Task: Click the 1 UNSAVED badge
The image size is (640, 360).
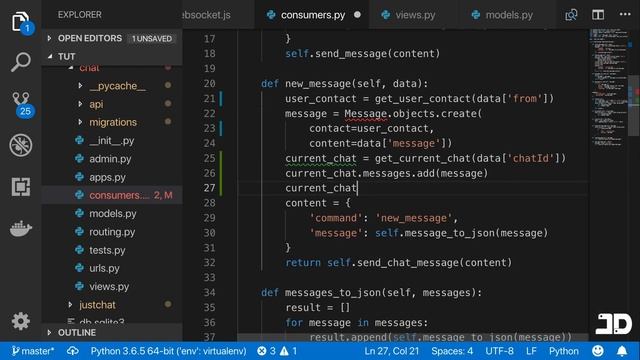Action: click(x=151, y=38)
